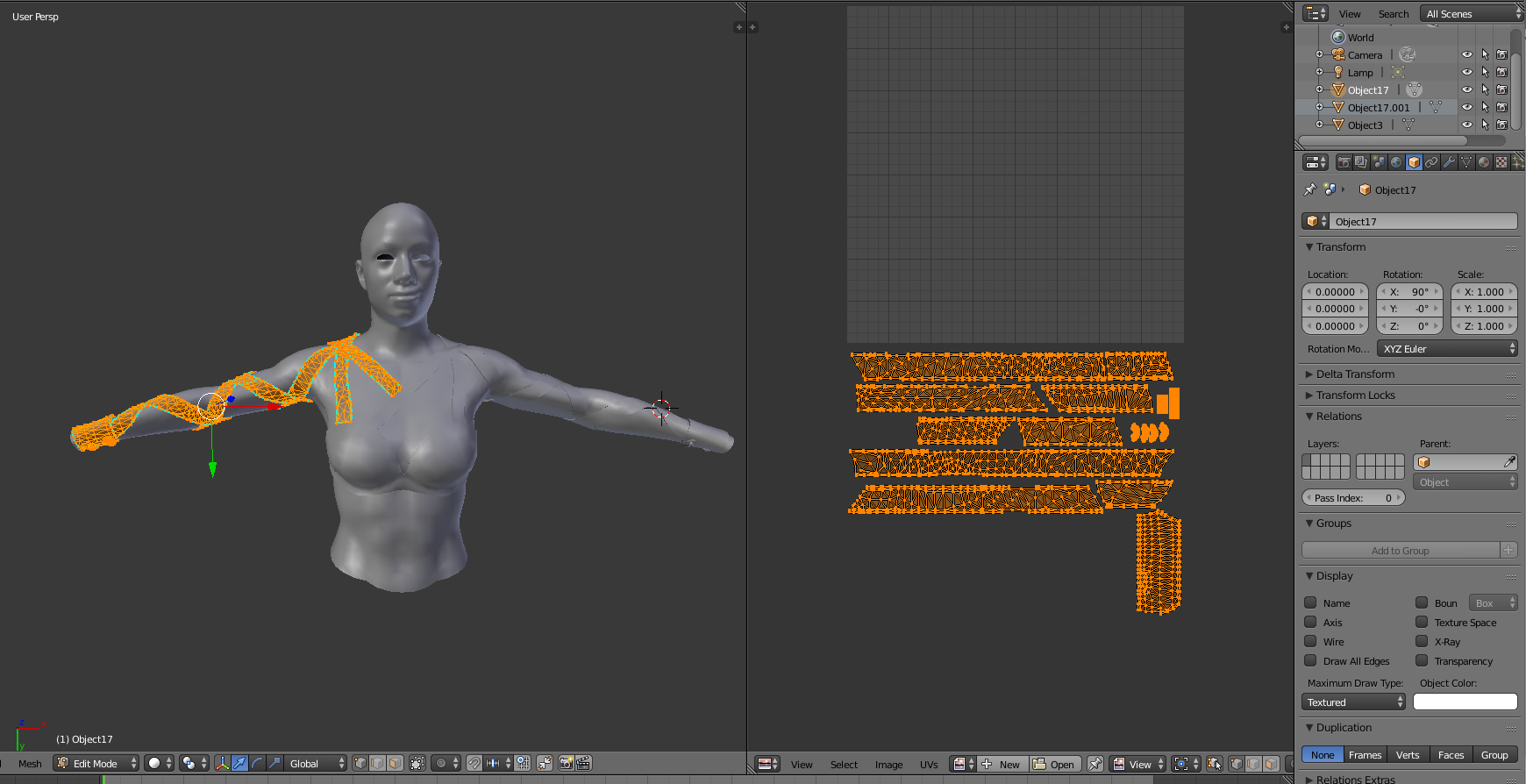
Task: Collapse the Display panel
Action: [1334, 575]
